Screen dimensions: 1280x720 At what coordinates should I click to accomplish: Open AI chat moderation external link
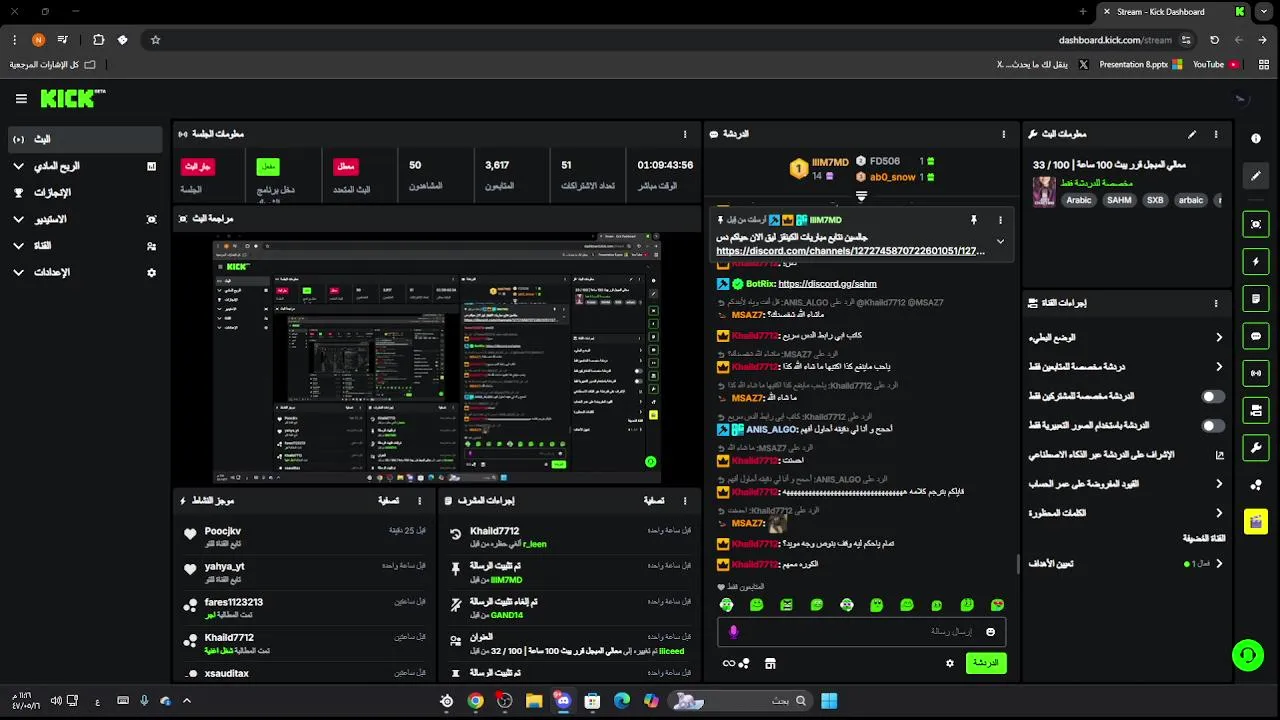1219,455
